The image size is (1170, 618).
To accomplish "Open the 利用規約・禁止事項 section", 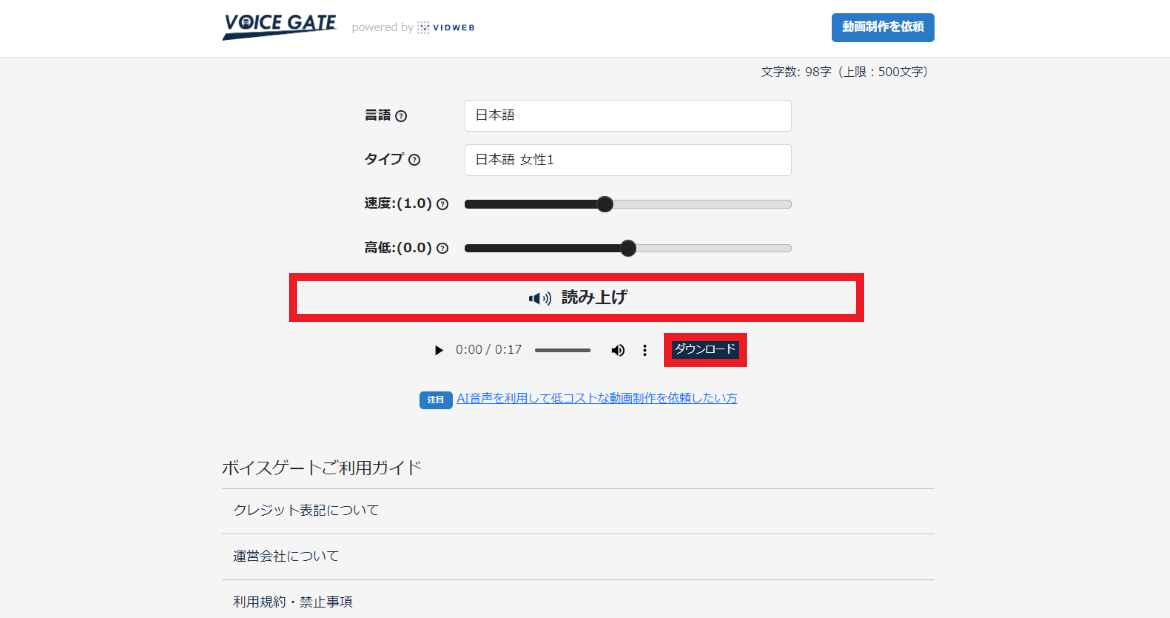I will (x=293, y=601).
